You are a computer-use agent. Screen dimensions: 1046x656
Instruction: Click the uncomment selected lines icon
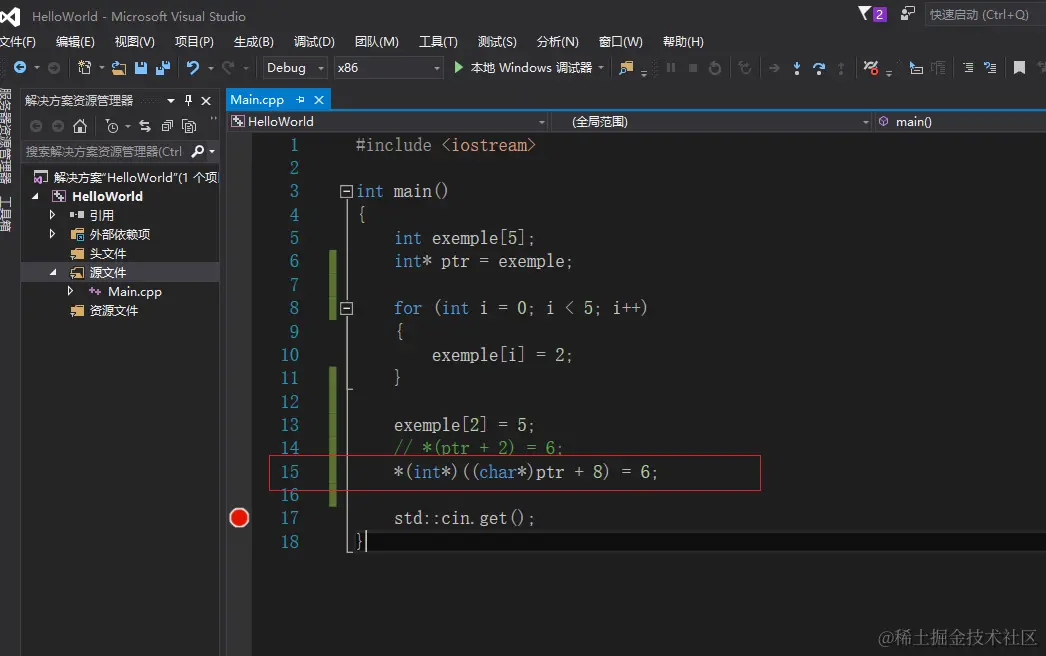click(990, 67)
